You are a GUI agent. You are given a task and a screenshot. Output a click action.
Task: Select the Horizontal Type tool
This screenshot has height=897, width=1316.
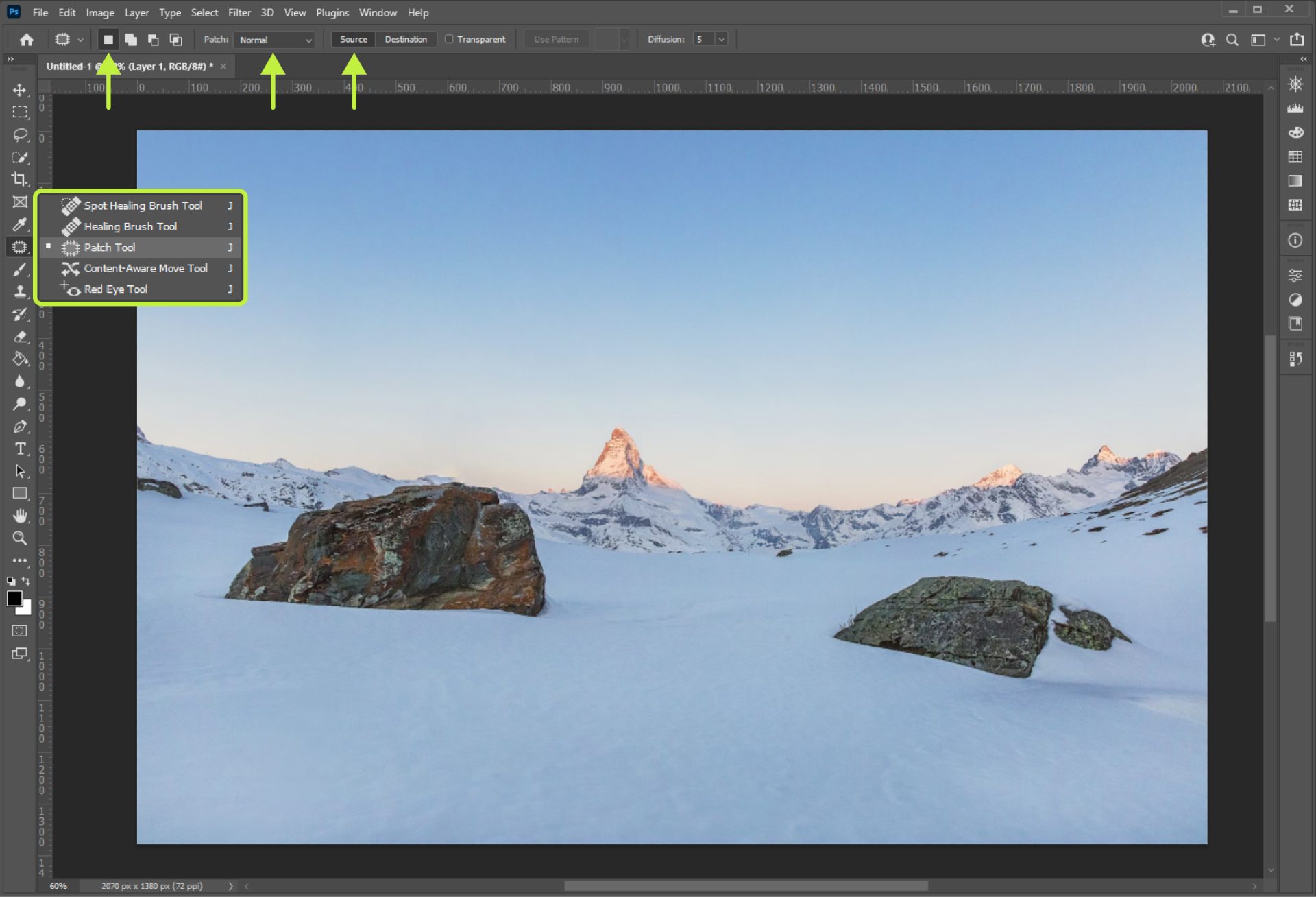(20, 449)
